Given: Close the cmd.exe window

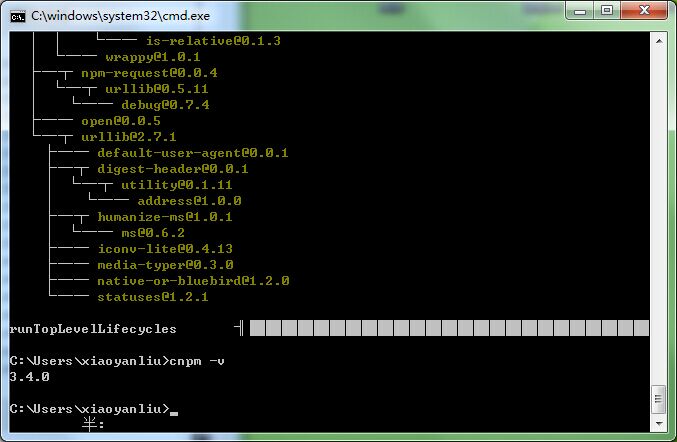Looking at the screenshot, I should [x=644, y=11].
